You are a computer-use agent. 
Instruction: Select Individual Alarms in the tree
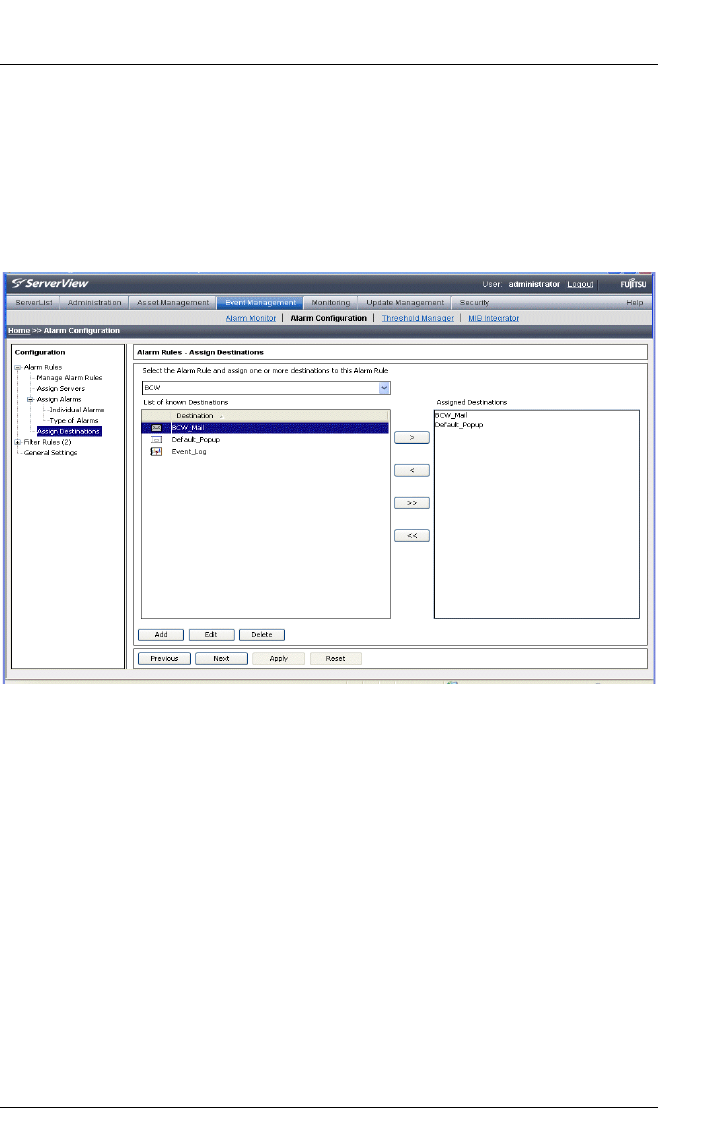pyautogui.click(x=77, y=410)
